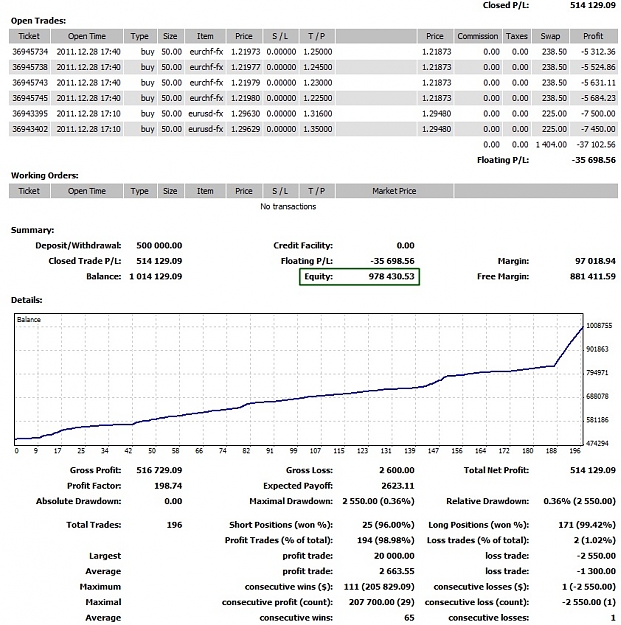The height and width of the screenshot is (625, 621).
Task: Click the Short Positions value 25 (96.00%)
Action: (388, 525)
